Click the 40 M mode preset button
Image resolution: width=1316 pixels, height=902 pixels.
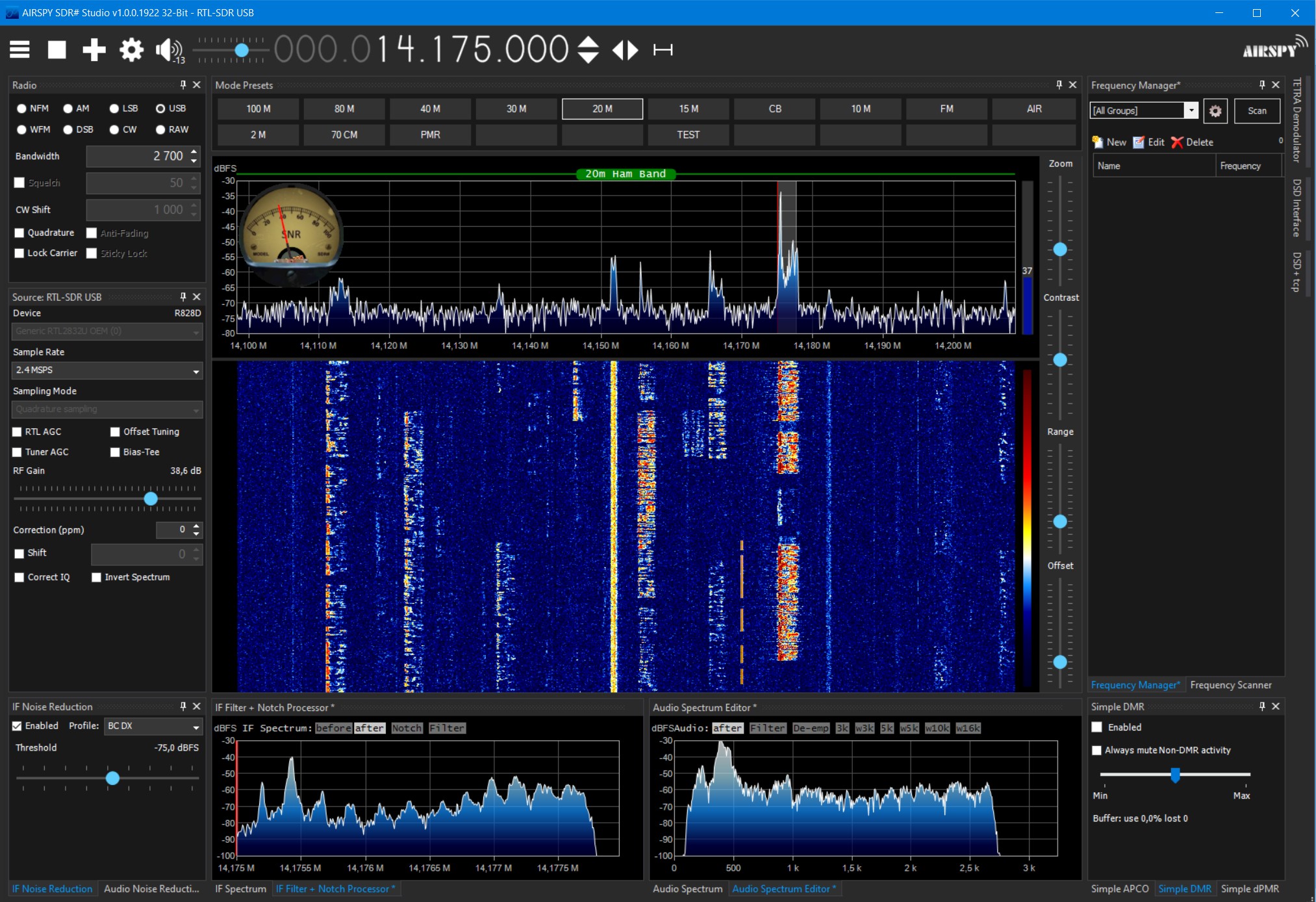point(430,109)
